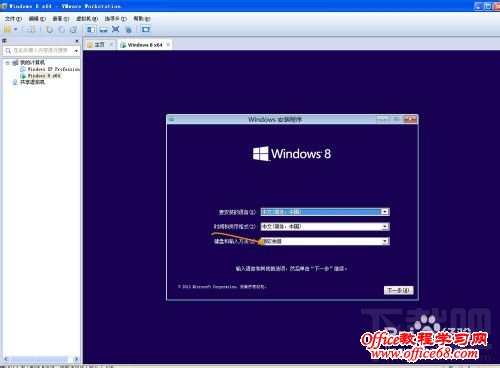Screen dimensions: 500x368
Task: Open the 查看 menu
Action: point(61,19)
